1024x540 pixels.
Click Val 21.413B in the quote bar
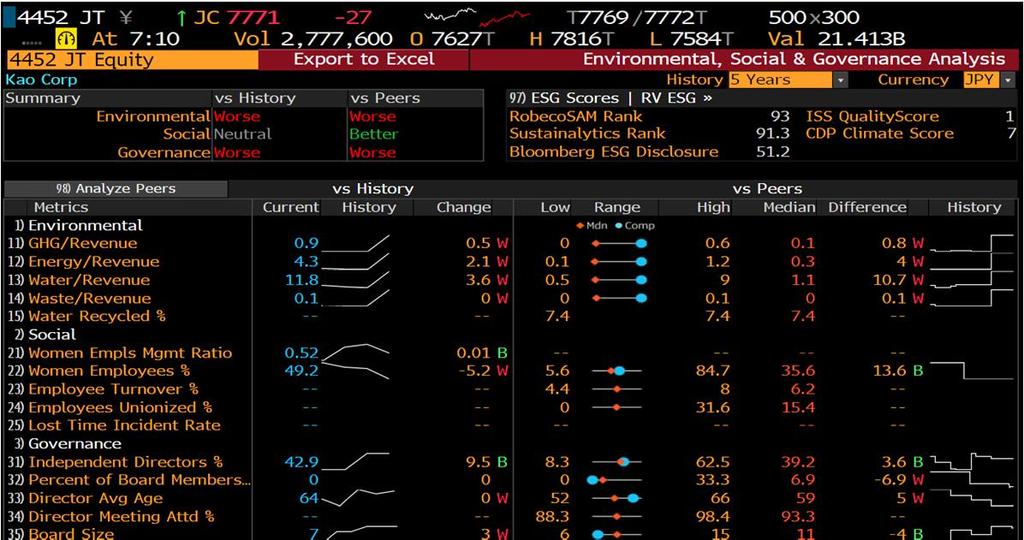coord(836,39)
